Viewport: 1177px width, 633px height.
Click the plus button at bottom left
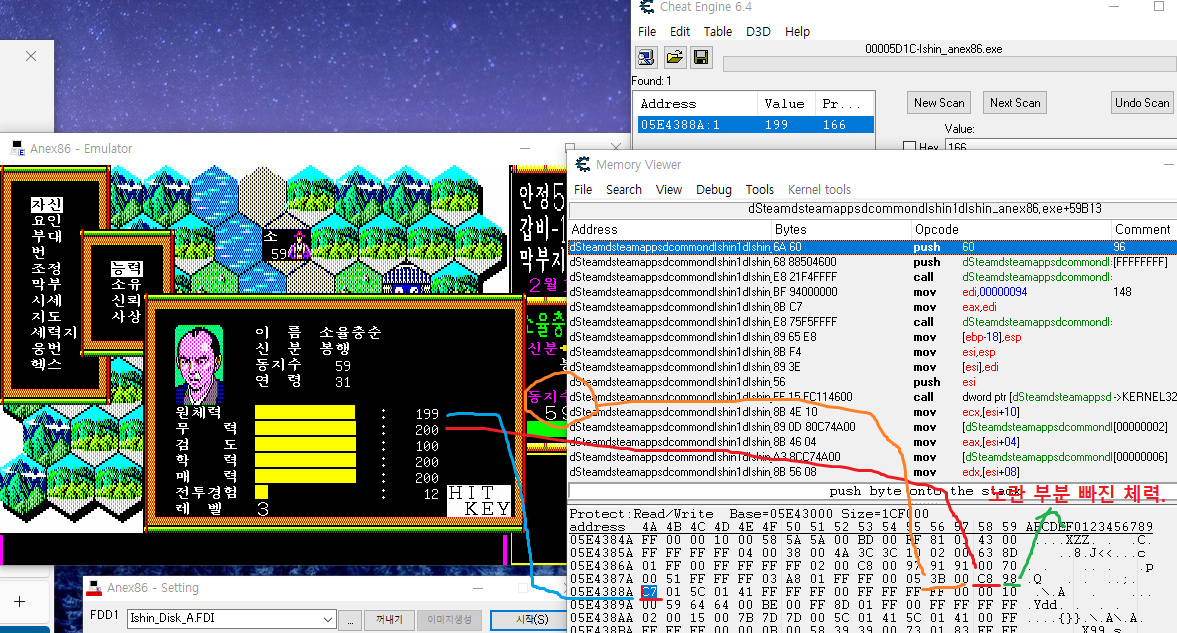click(20, 601)
